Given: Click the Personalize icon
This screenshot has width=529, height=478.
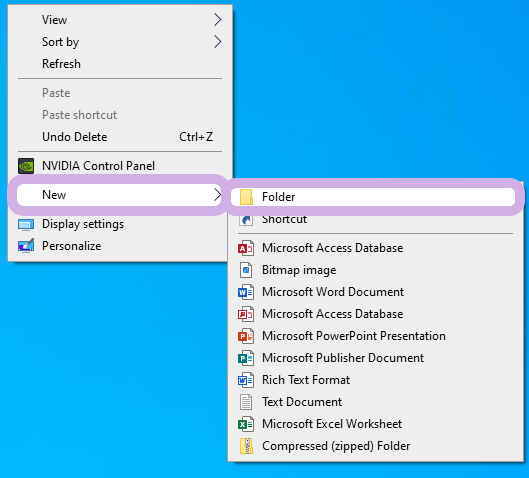Looking at the screenshot, I should pyautogui.click(x=26, y=246).
